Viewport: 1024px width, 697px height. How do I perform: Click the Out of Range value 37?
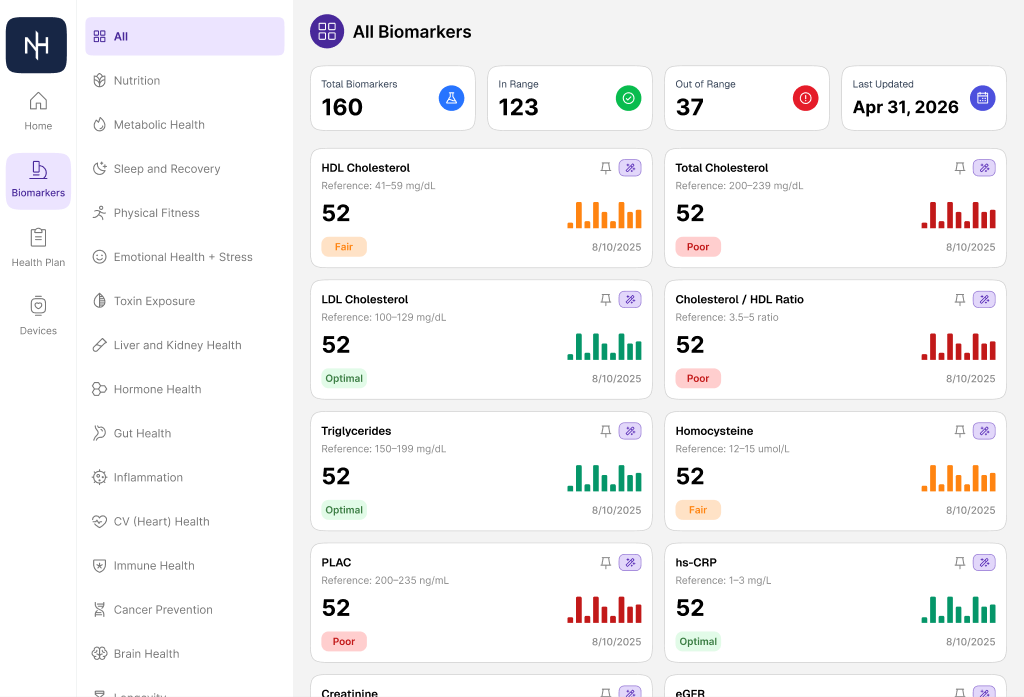[690, 107]
